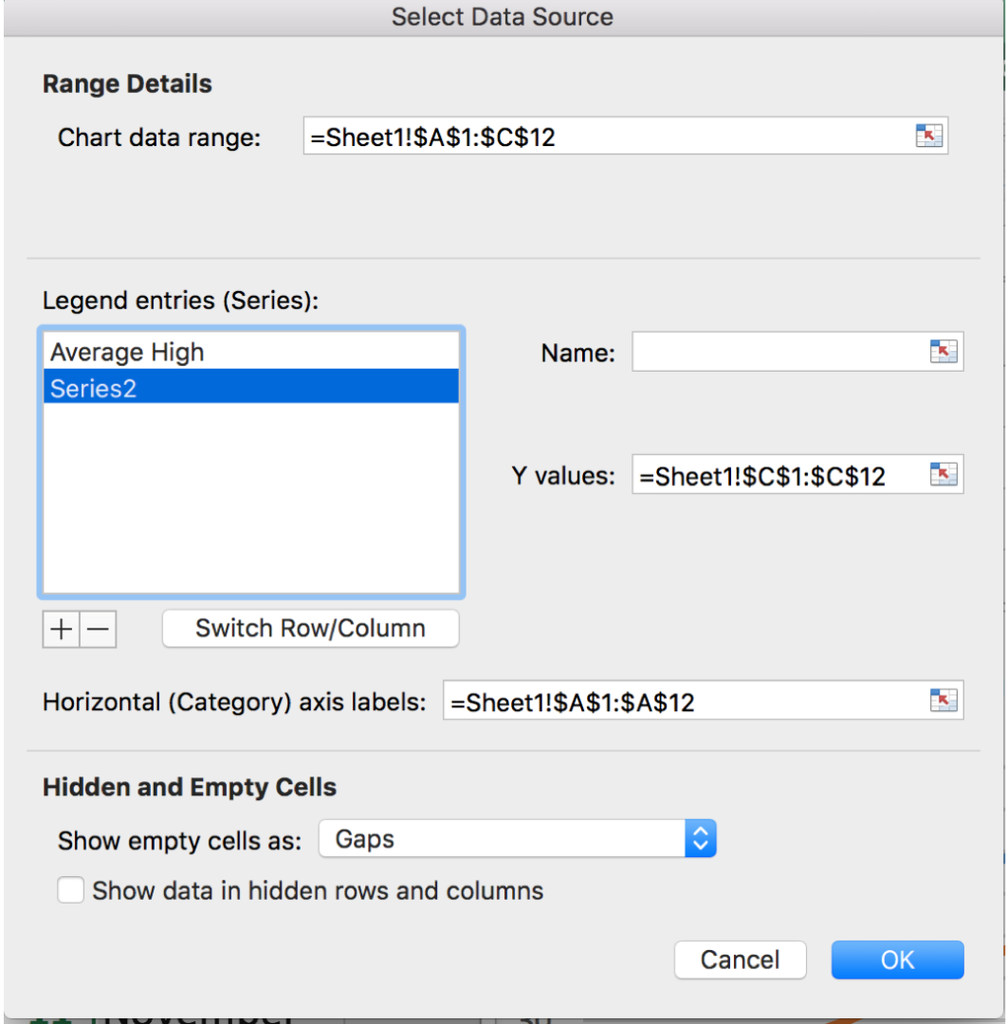Select Series2 in the legend entries list
1007x1024 pixels.
[93, 388]
